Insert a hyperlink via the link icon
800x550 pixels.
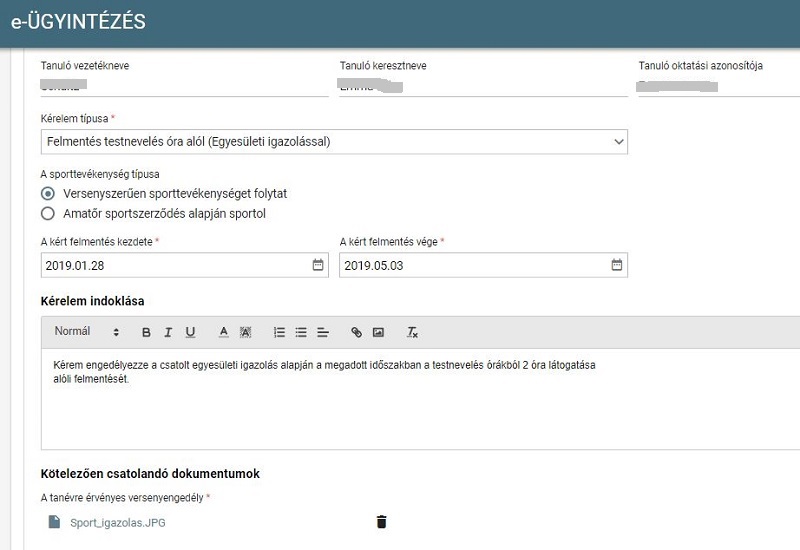[356, 332]
